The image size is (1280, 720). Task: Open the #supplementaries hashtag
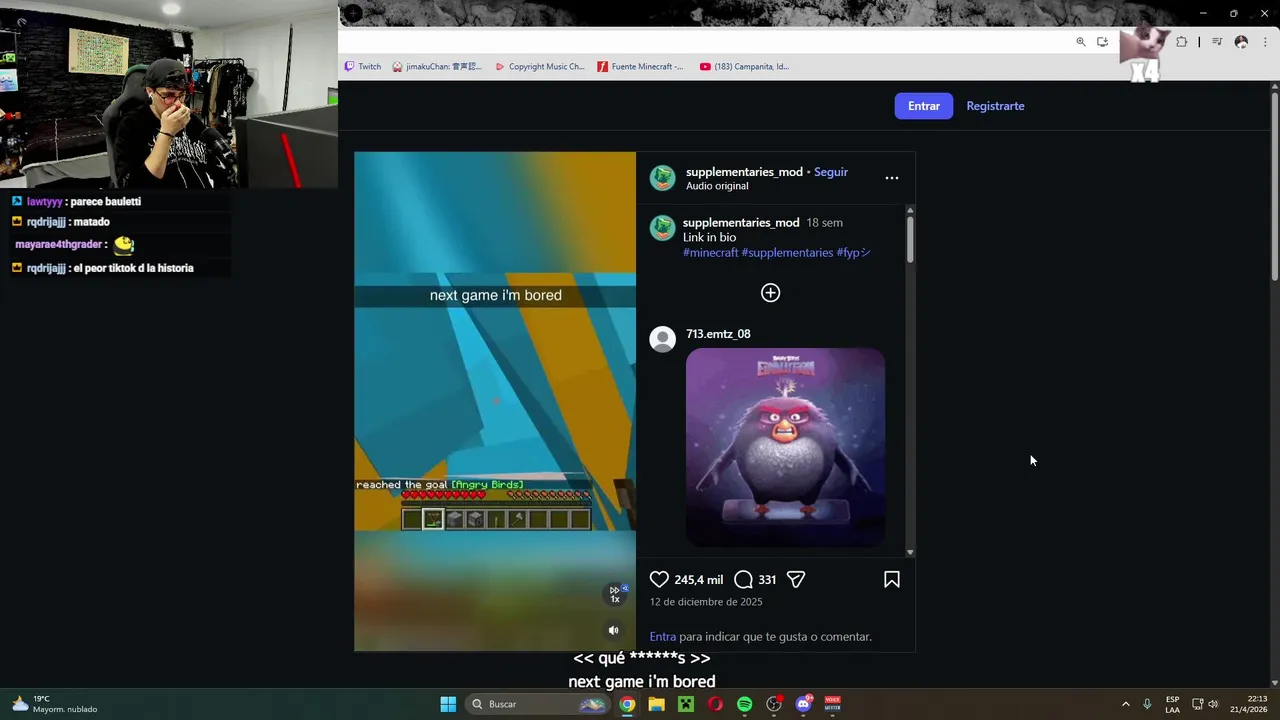click(787, 253)
